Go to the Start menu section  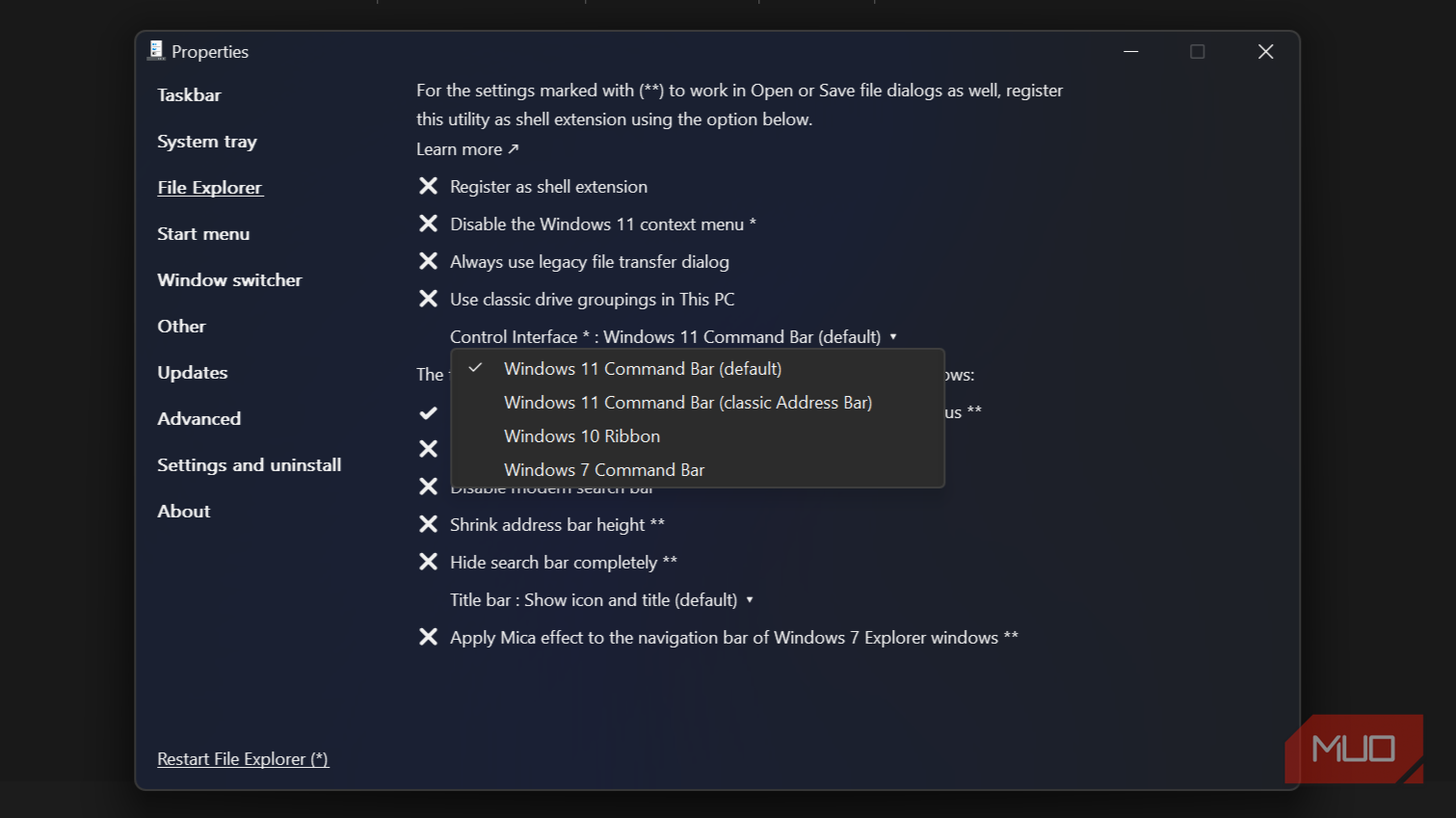coord(203,234)
